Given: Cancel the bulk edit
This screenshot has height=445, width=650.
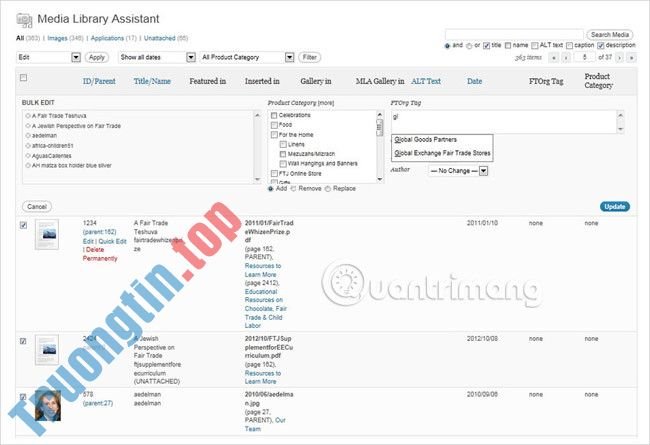Looking at the screenshot, I should (x=37, y=207).
